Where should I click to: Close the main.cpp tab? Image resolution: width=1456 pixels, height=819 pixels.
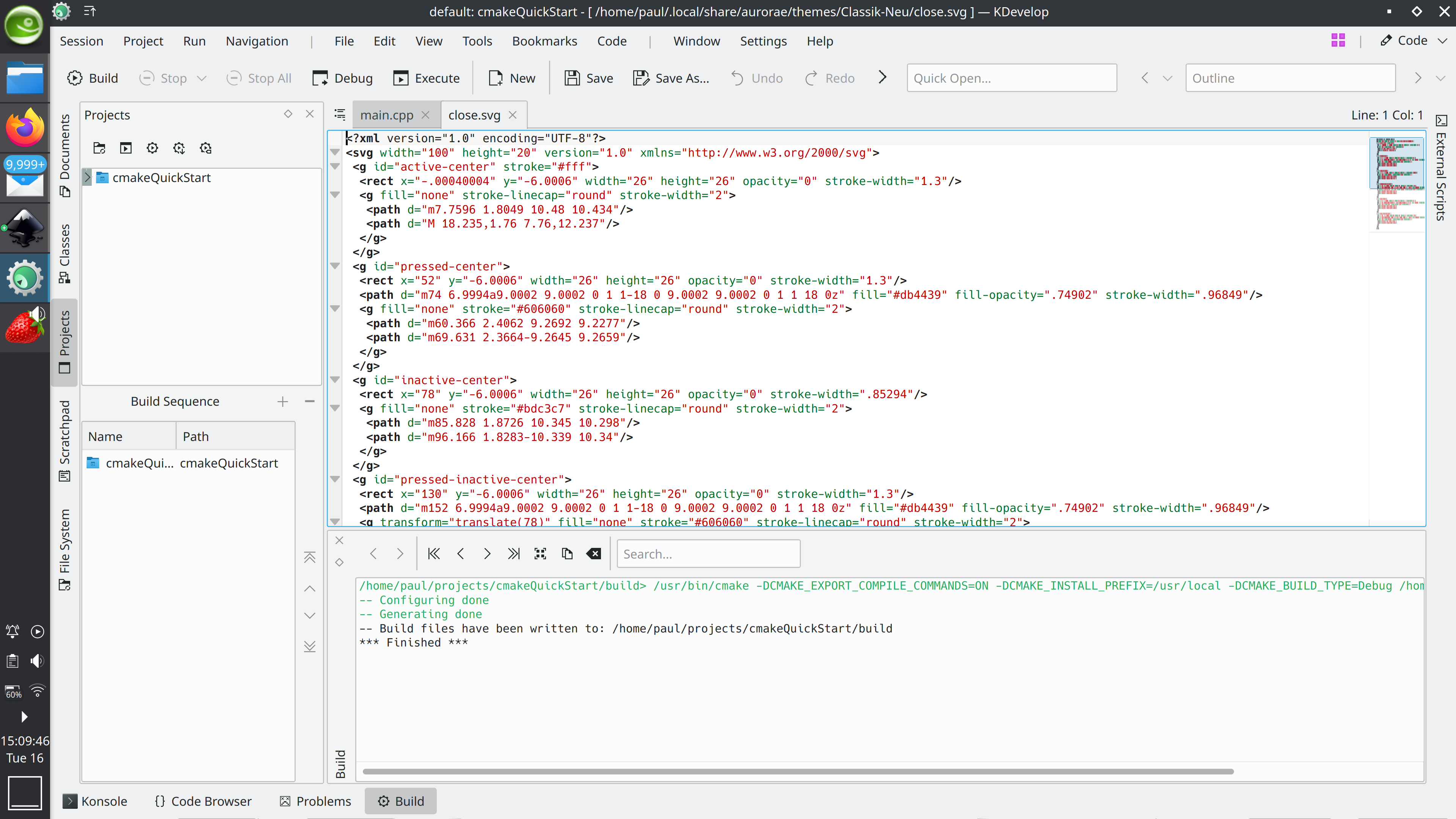[425, 115]
